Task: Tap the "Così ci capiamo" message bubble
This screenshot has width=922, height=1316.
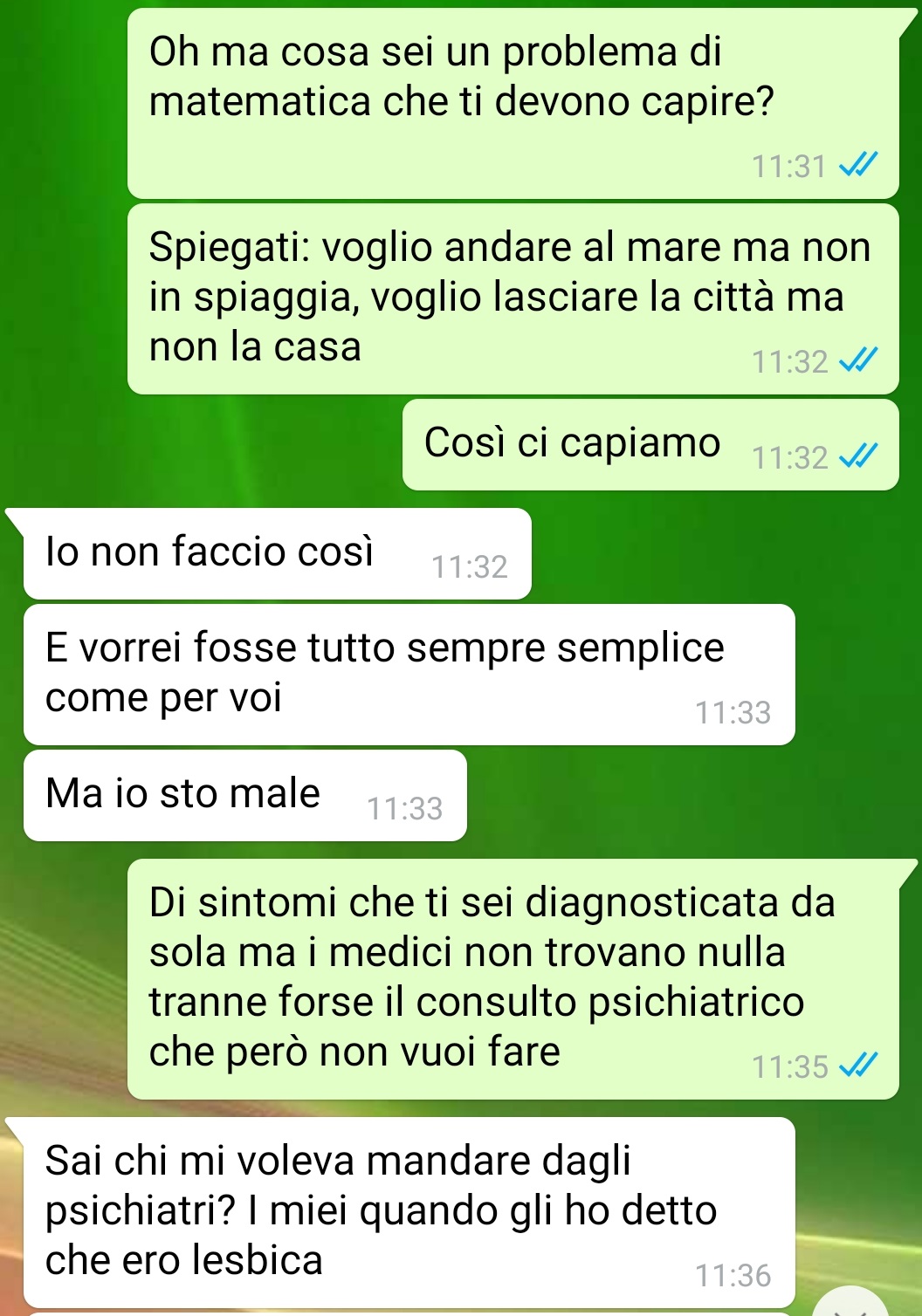Action: [x=650, y=444]
